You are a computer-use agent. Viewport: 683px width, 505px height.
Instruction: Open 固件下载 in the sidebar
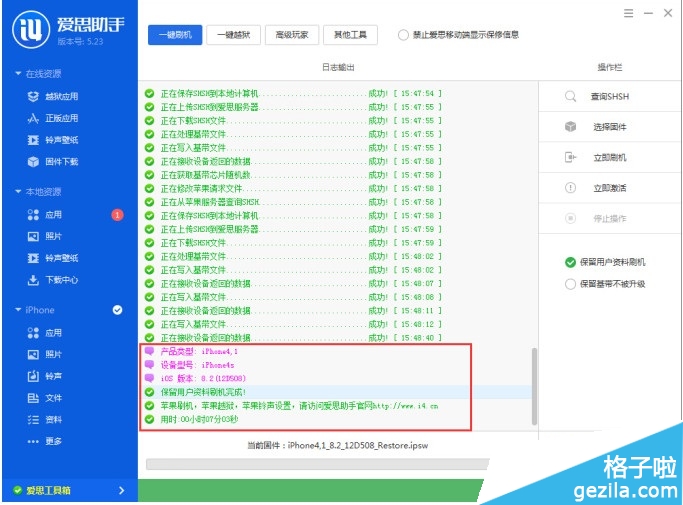pyautogui.click(x=53, y=162)
